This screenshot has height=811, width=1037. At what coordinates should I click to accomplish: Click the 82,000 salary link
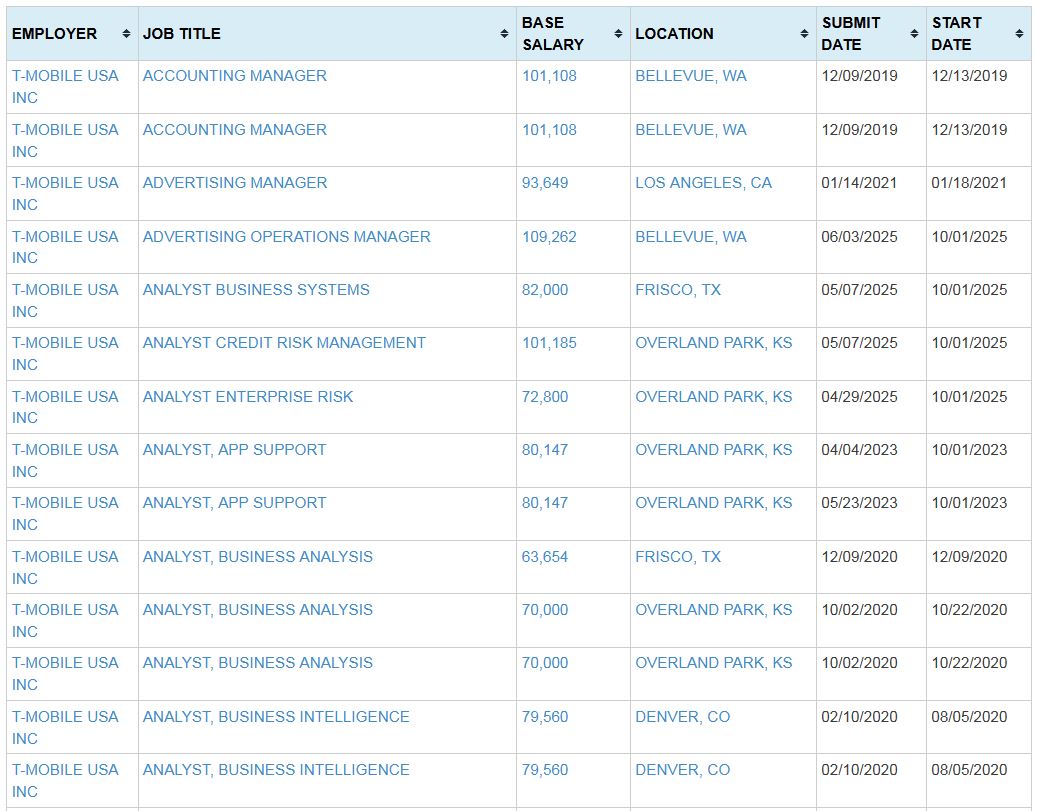click(545, 290)
